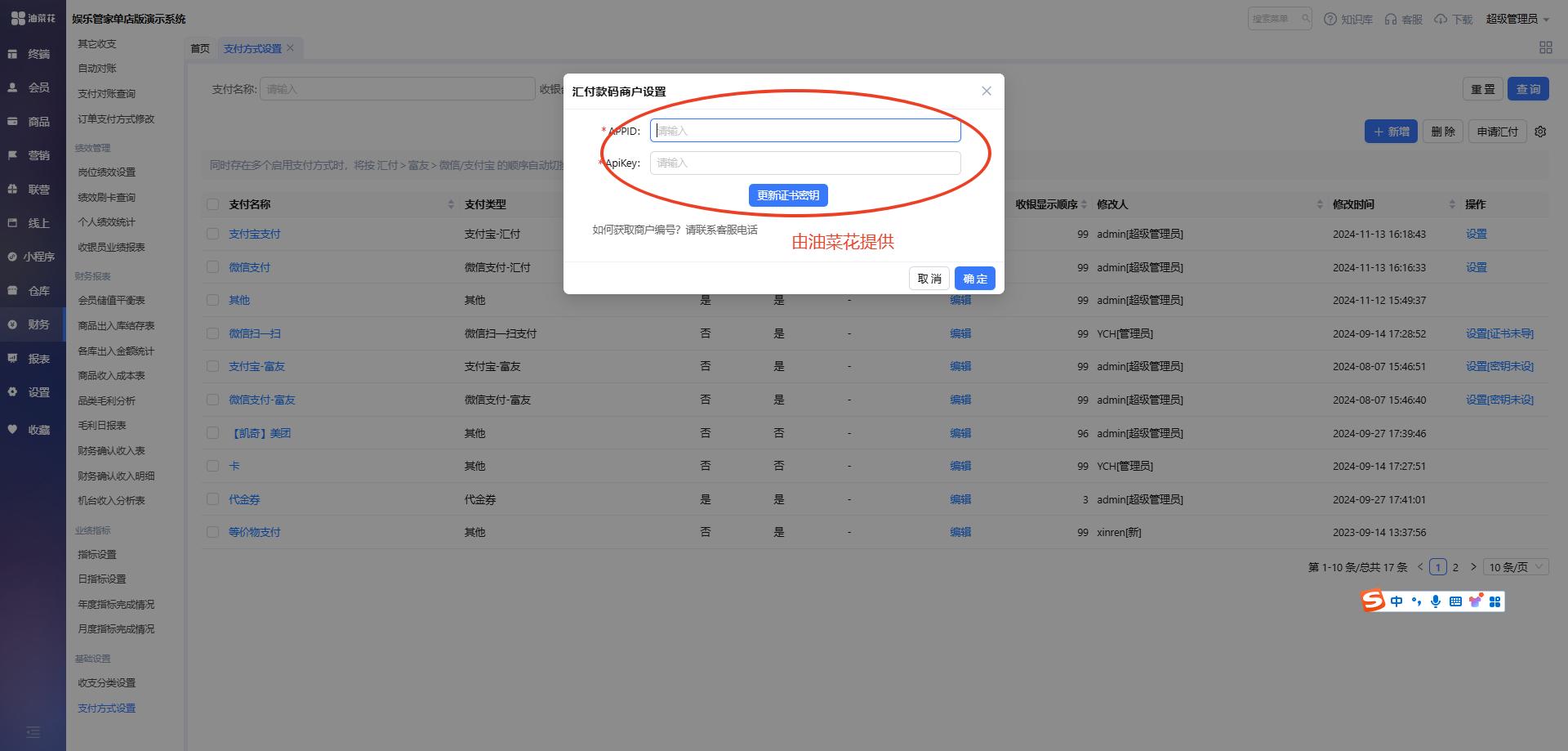Check the 等价物支付 row checkbox
Image resolution: width=1568 pixels, height=751 pixels.
212,532
